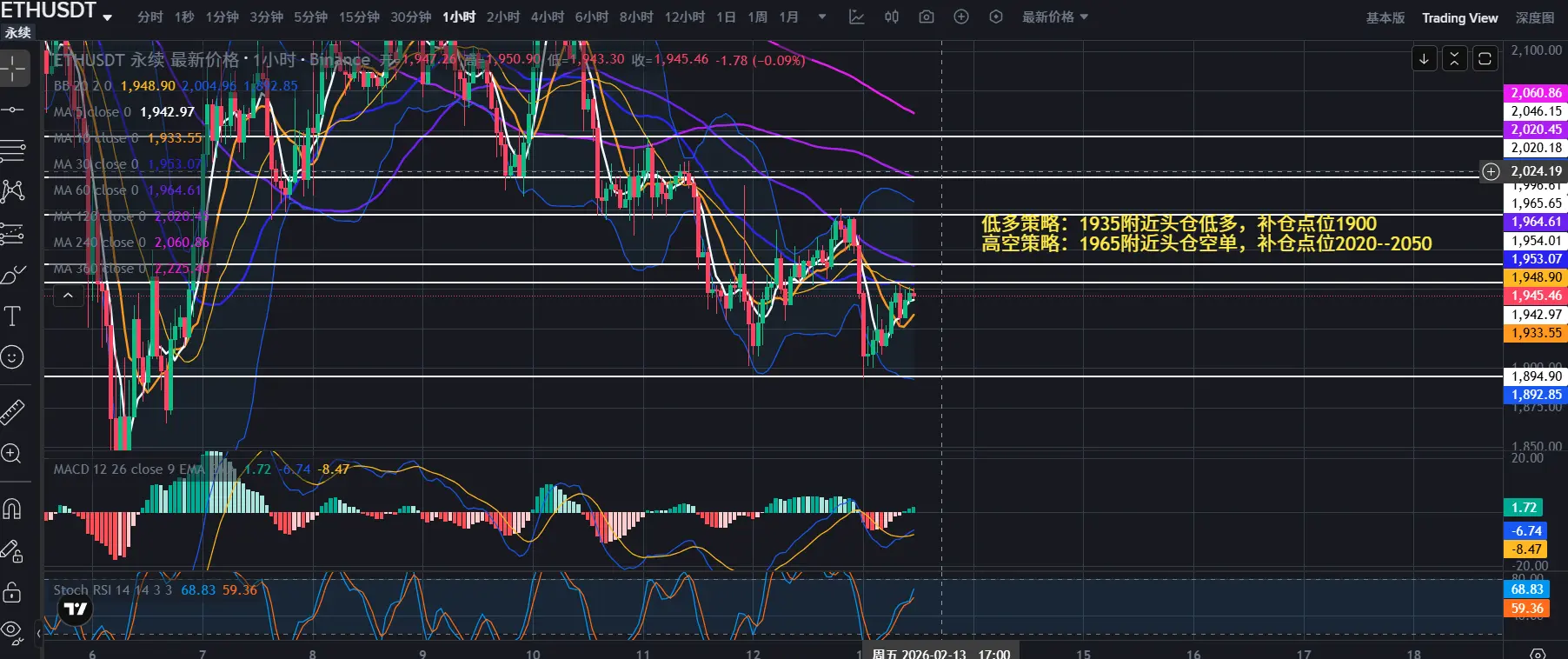The height and width of the screenshot is (659, 1568).
Task: Collapse the indicator legend list
Action: pos(68,296)
